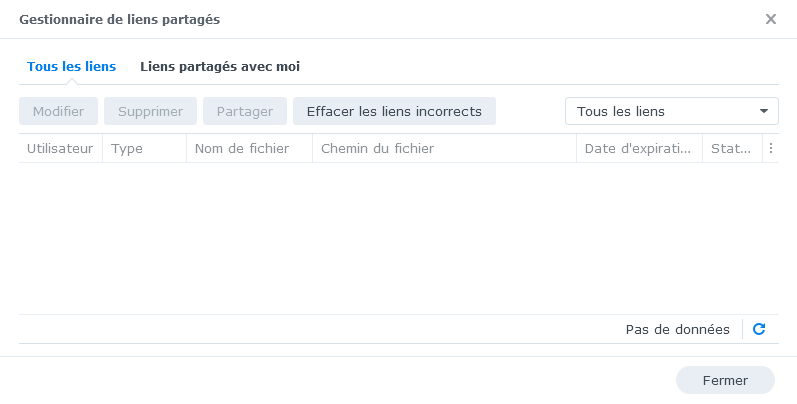Sort by the Utilisateur column header
The height and width of the screenshot is (404, 797).
tap(60, 149)
